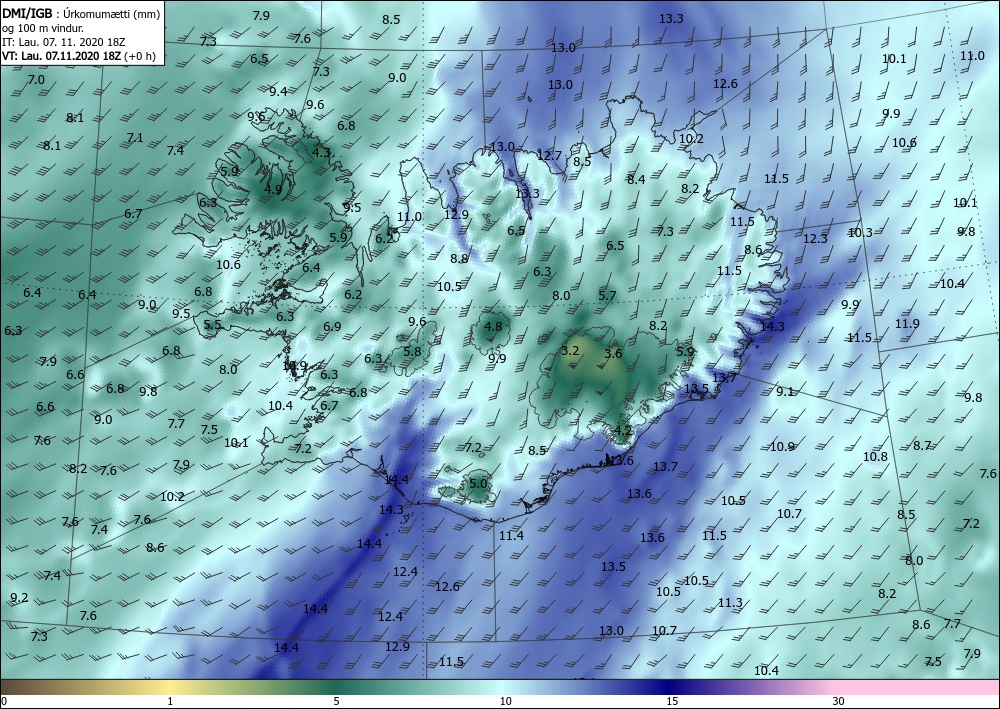Click the map value 11.4

[511, 536]
